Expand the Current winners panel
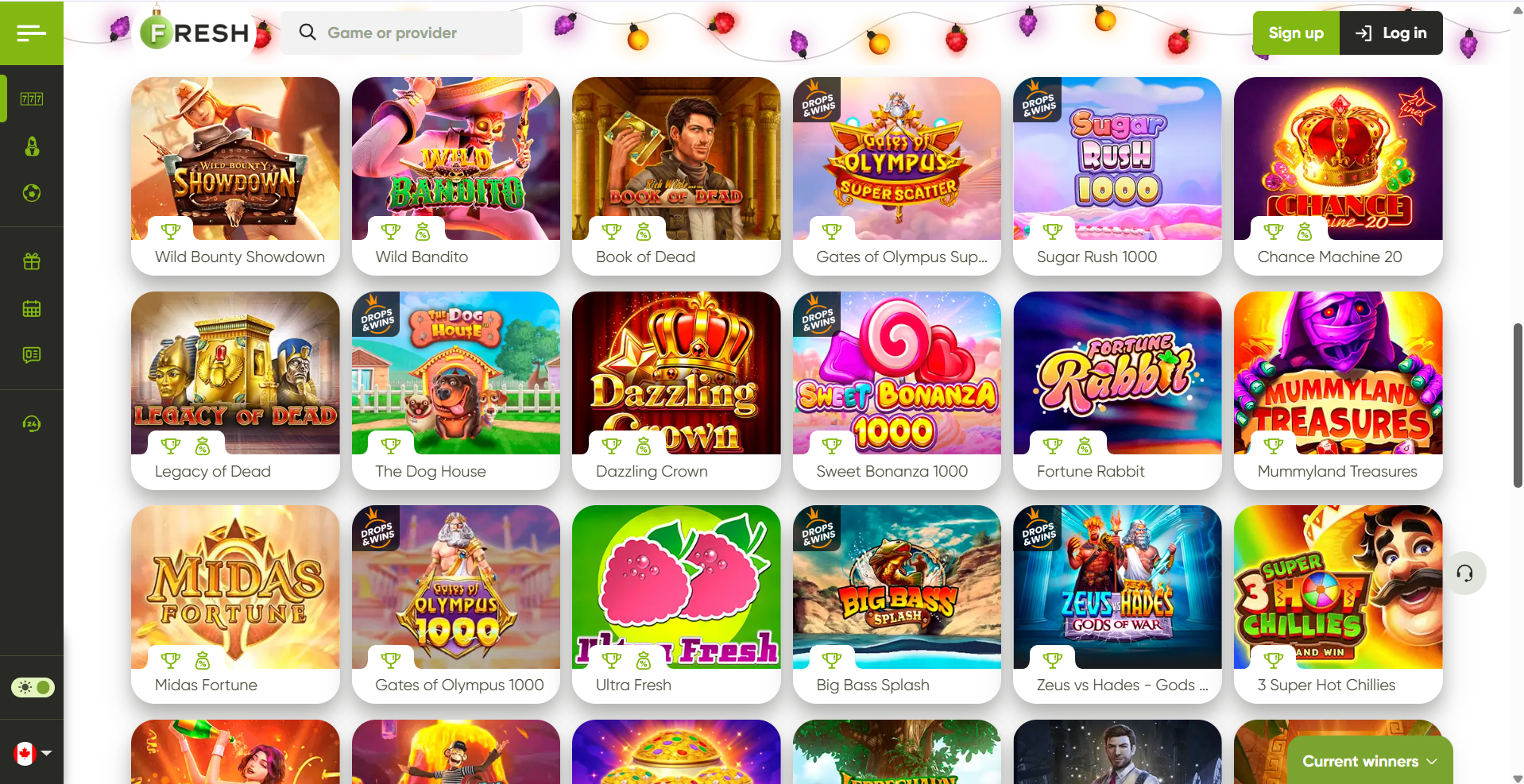This screenshot has width=1524, height=784. (1369, 761)
